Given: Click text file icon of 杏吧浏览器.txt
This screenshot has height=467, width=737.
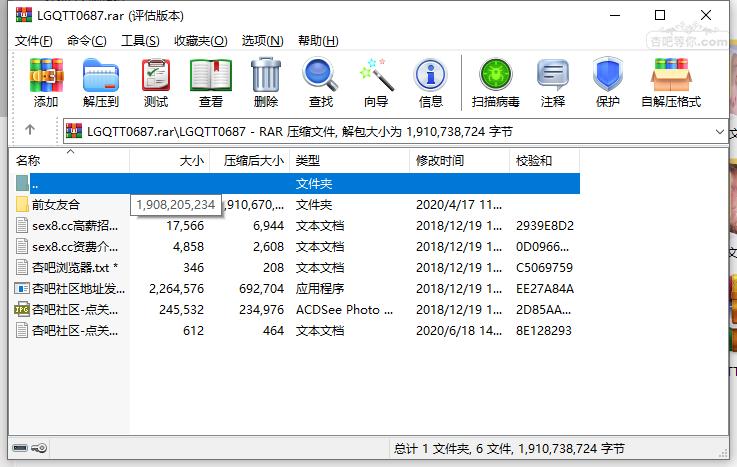Looking at the screenshot, I should point(22,267).
